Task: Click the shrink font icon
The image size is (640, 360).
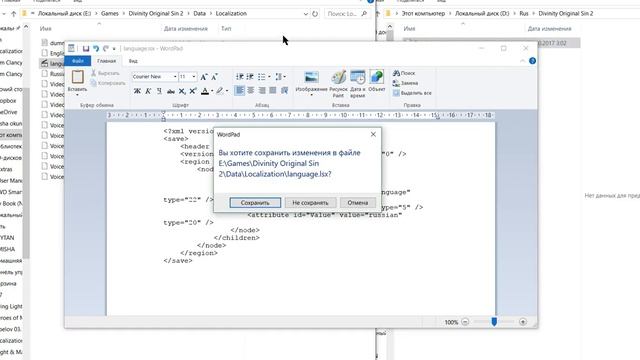Action: [214, 77]
